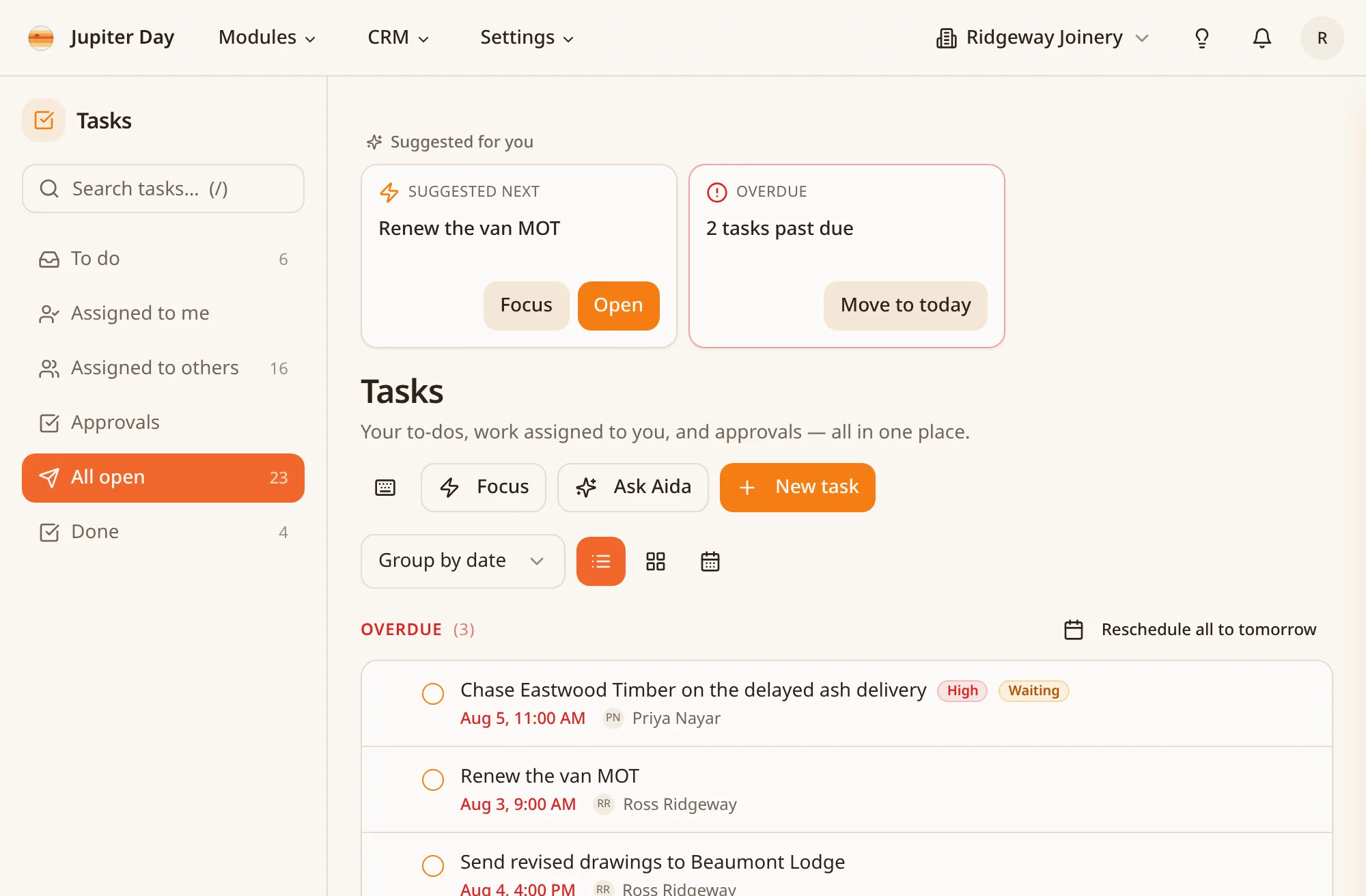Complete Send revised drawings to Beaumont Lodge
The width and height of the screenshot is (1366, 896).
[433, 865]
